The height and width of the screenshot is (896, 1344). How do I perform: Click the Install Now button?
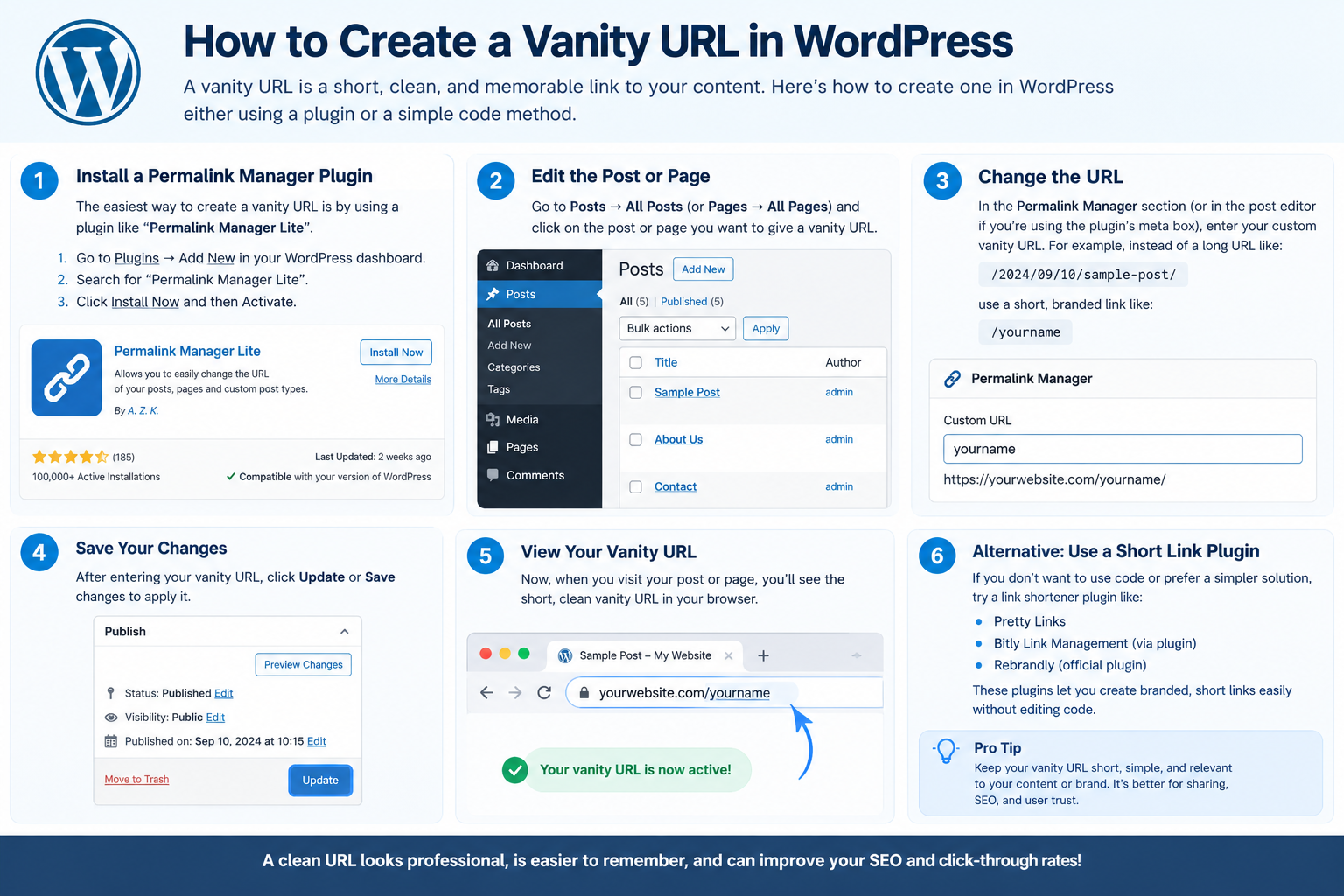tap(395, 352)
